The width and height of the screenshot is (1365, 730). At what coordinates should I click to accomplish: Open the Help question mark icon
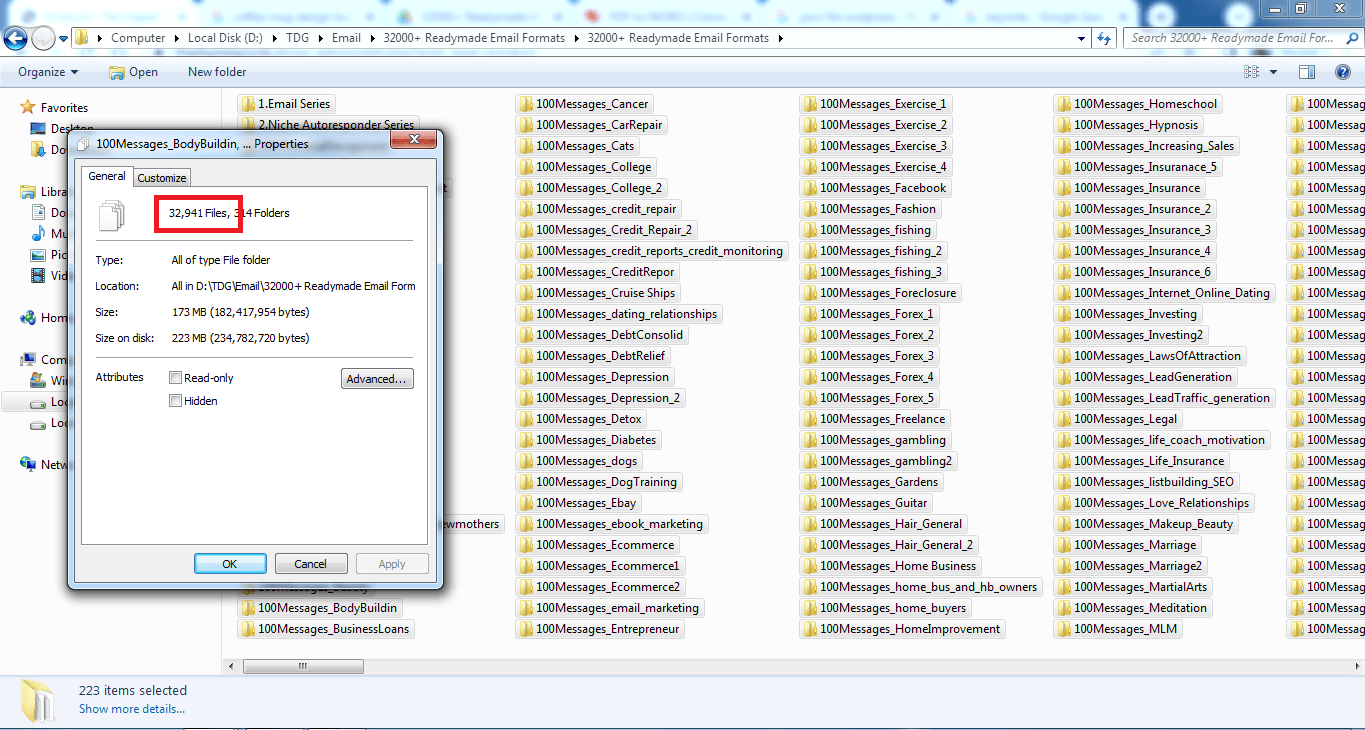(x=1343, y=72)
